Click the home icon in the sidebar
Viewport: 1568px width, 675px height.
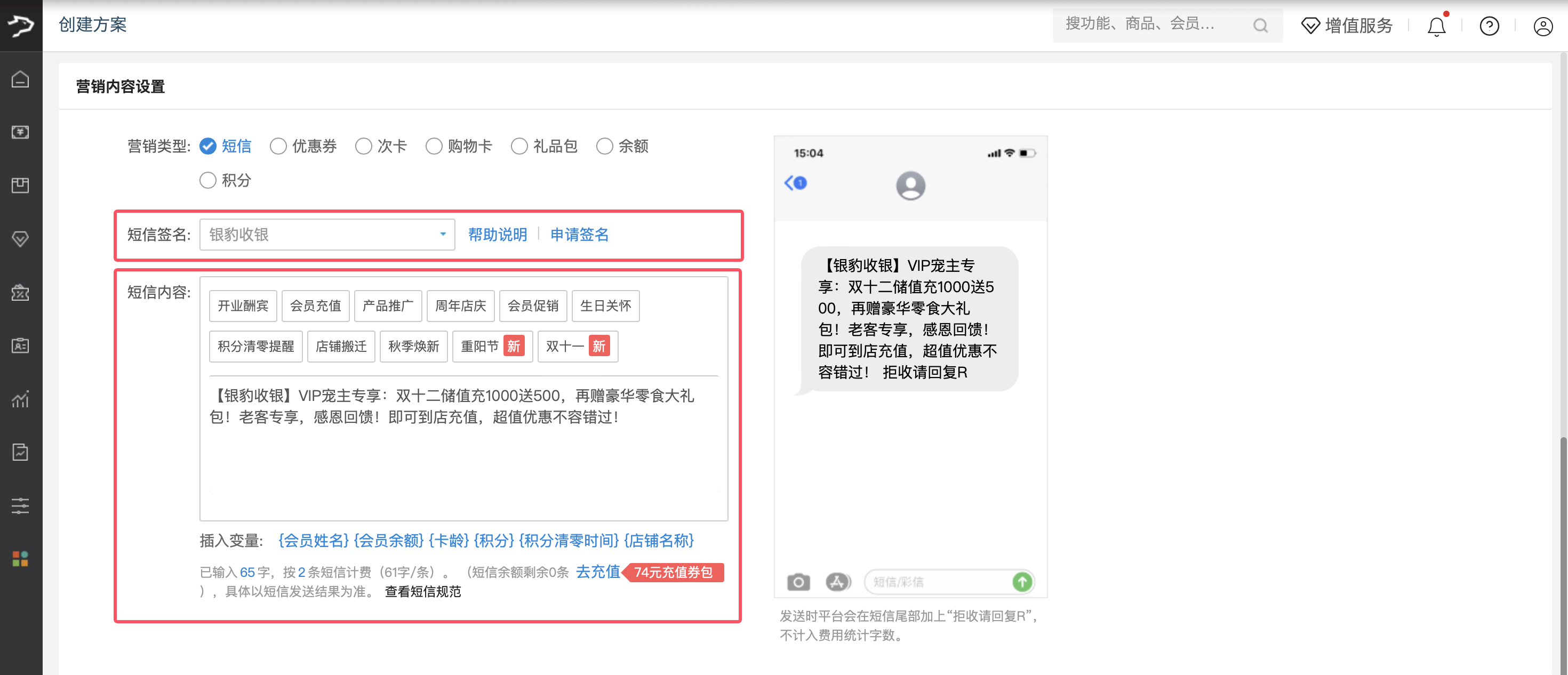coord(21,79)
